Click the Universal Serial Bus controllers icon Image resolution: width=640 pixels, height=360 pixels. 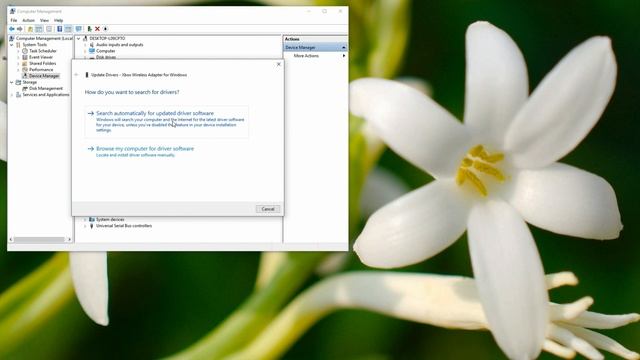[92, 226]
